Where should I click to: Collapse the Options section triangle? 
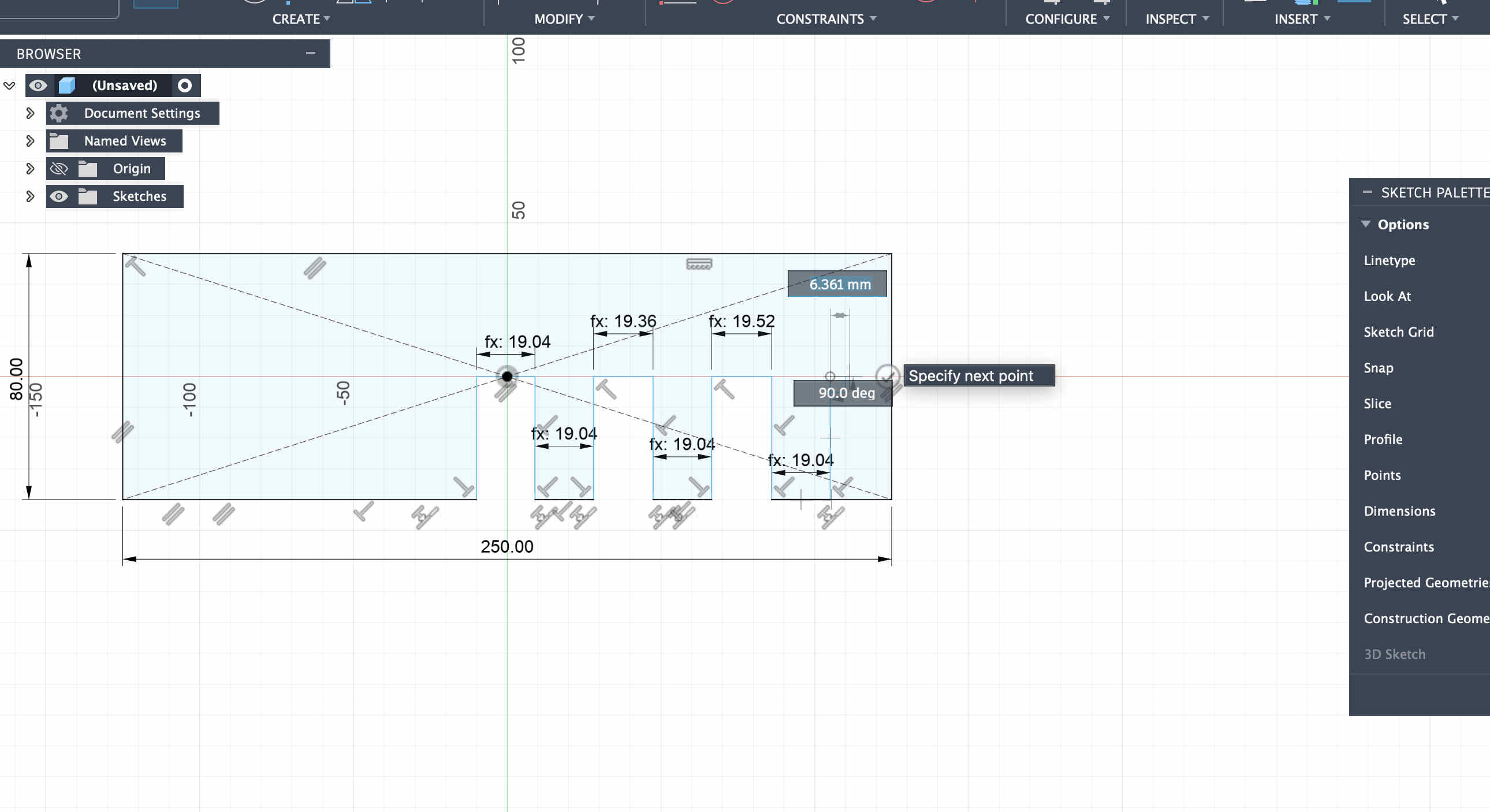(x=1366, y=225)
